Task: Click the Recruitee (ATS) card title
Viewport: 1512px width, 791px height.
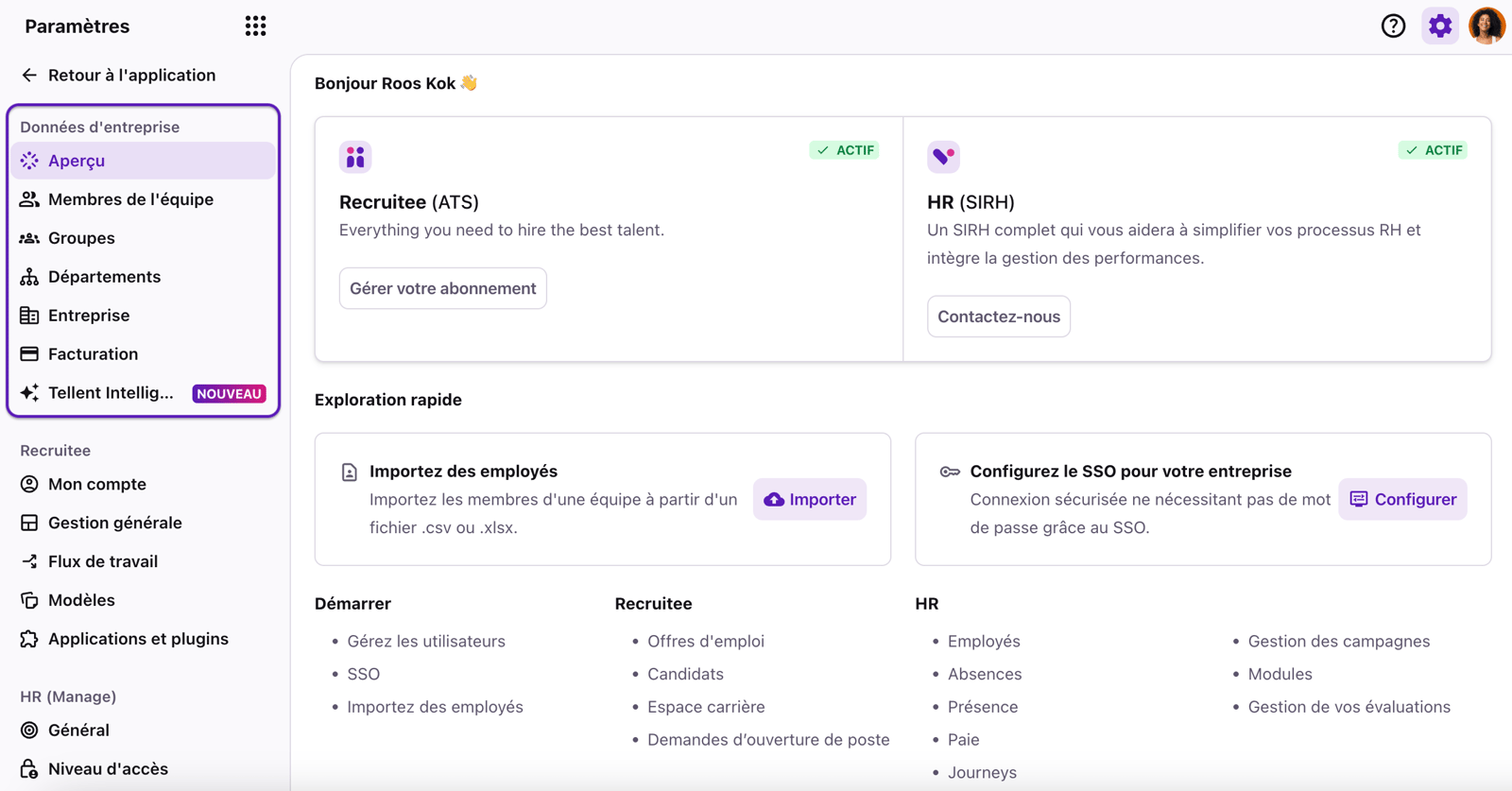Action: [x=409, y=202]
